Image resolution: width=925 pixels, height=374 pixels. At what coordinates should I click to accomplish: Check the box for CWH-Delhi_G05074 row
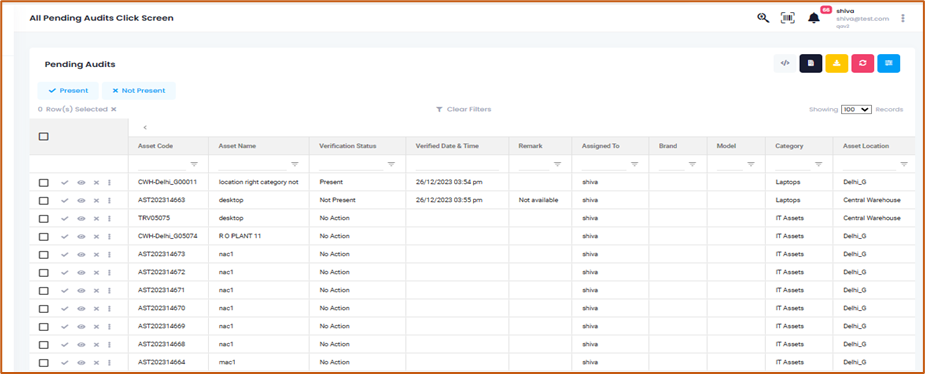pos(44,237)
